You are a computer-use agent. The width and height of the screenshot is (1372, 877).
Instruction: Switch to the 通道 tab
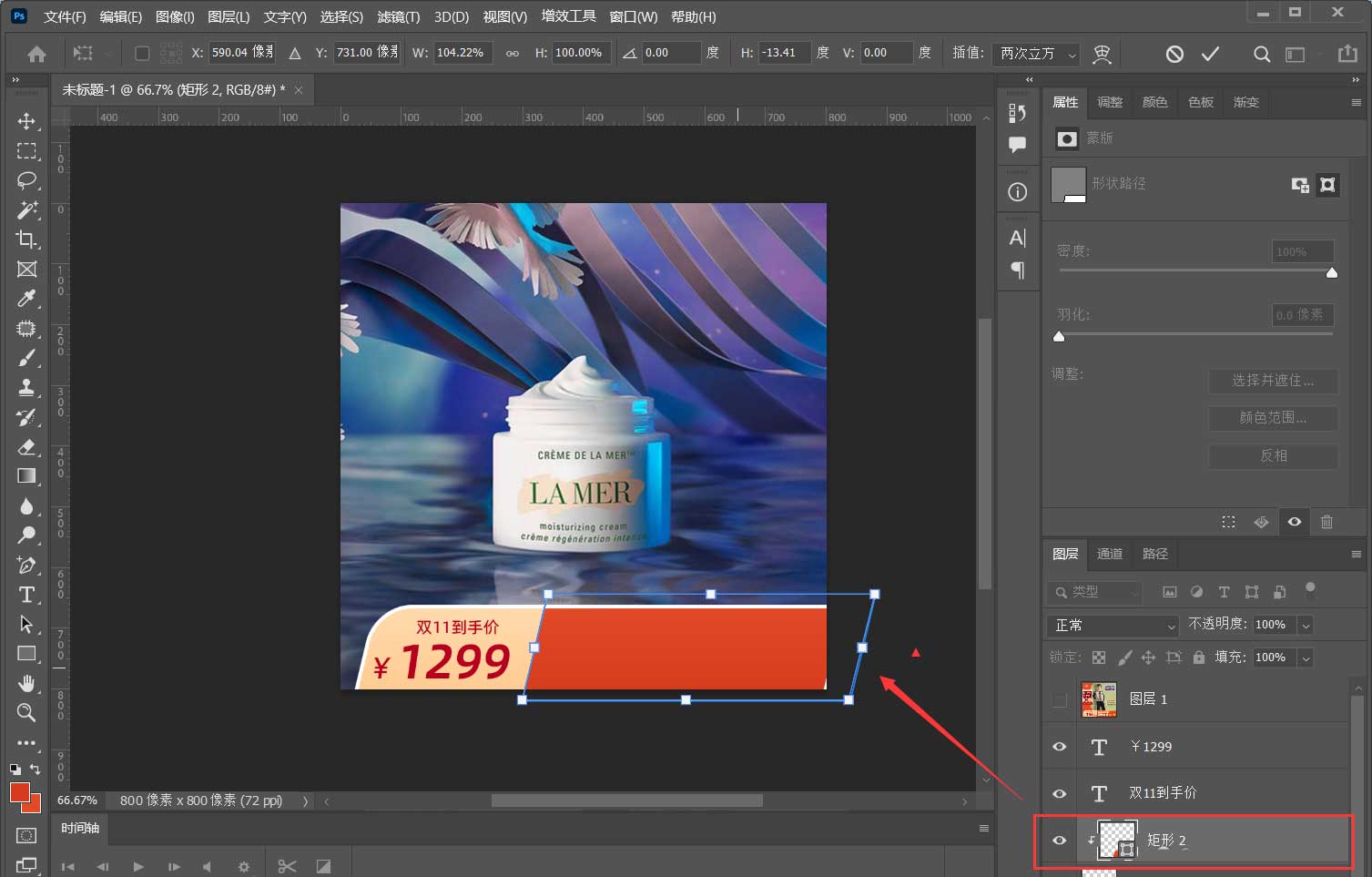pos(1109,554)
